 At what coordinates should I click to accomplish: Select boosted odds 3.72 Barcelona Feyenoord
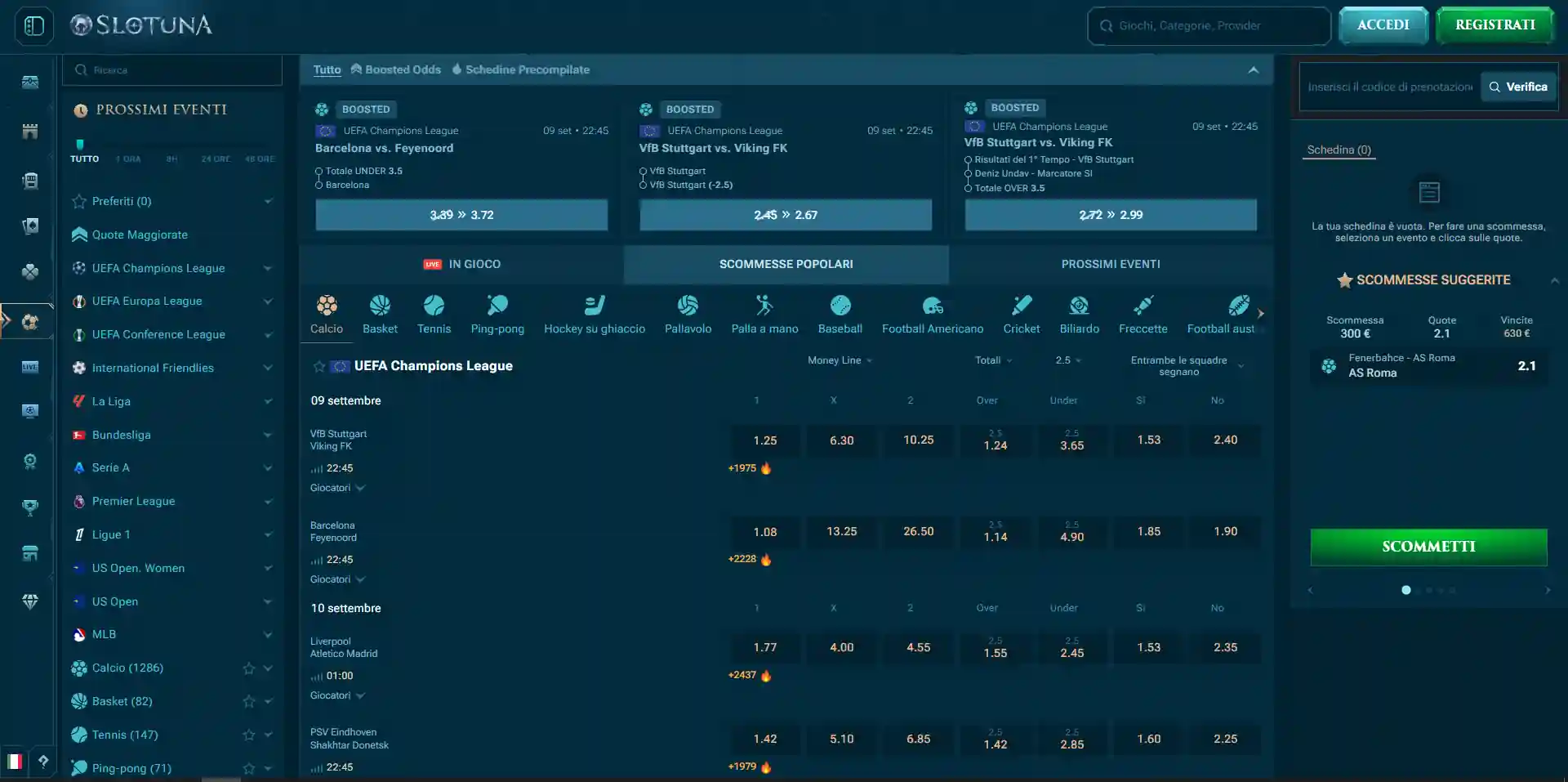[461, 215]
